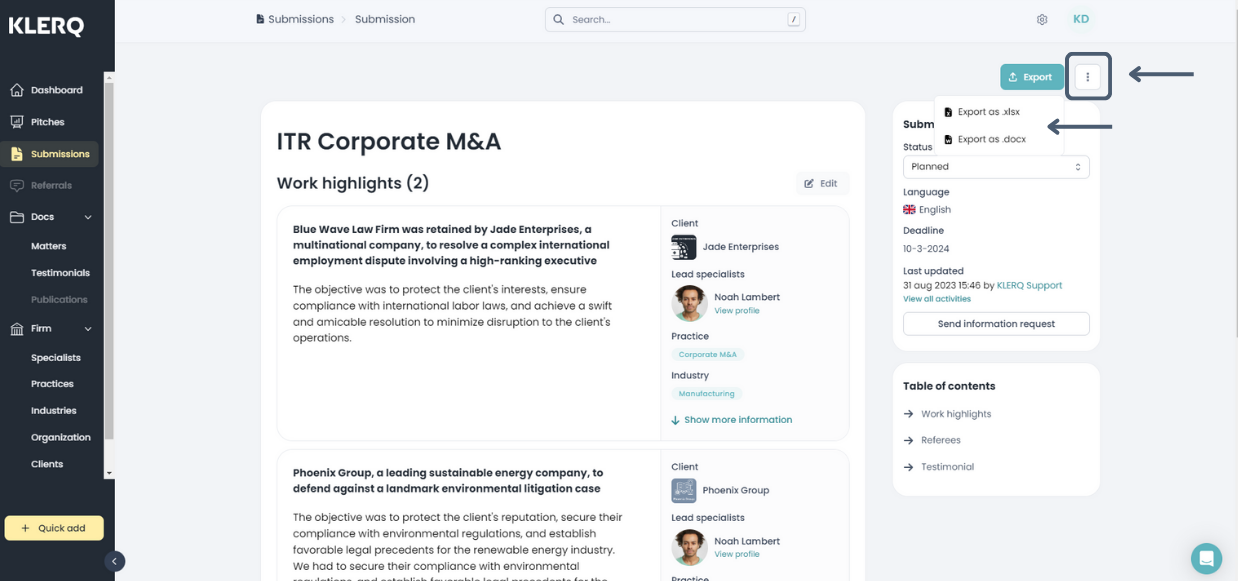Click the Edit button for Work highlights
The width and height of the screenshot is (1238, 581).
822,184
